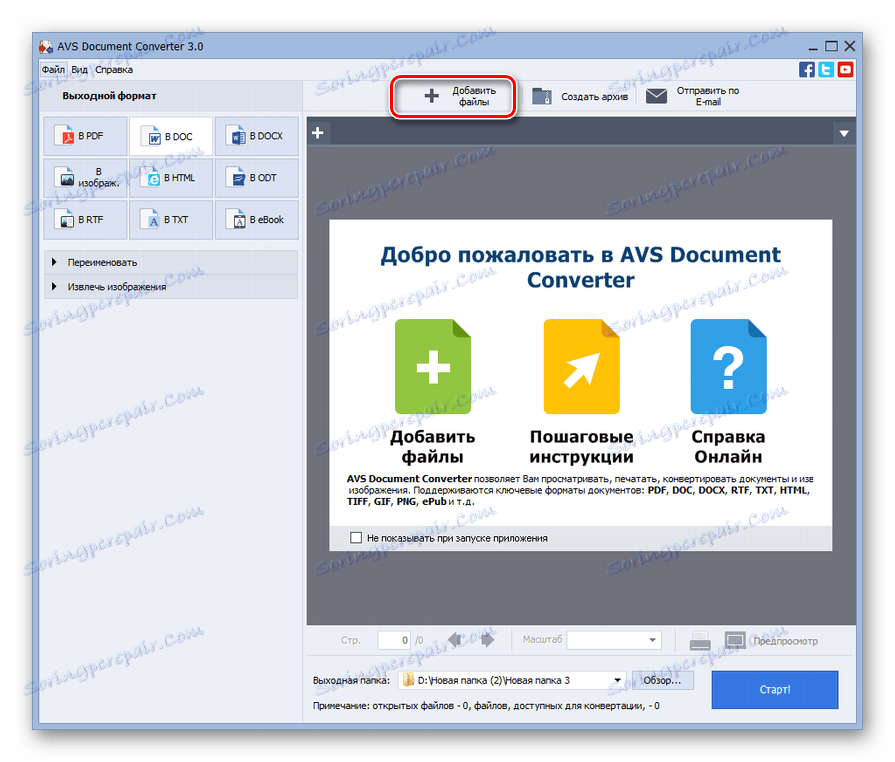The image size is (895, 762).
Task: Open the tab list dropdown arrow
Action: click(844, 134)
